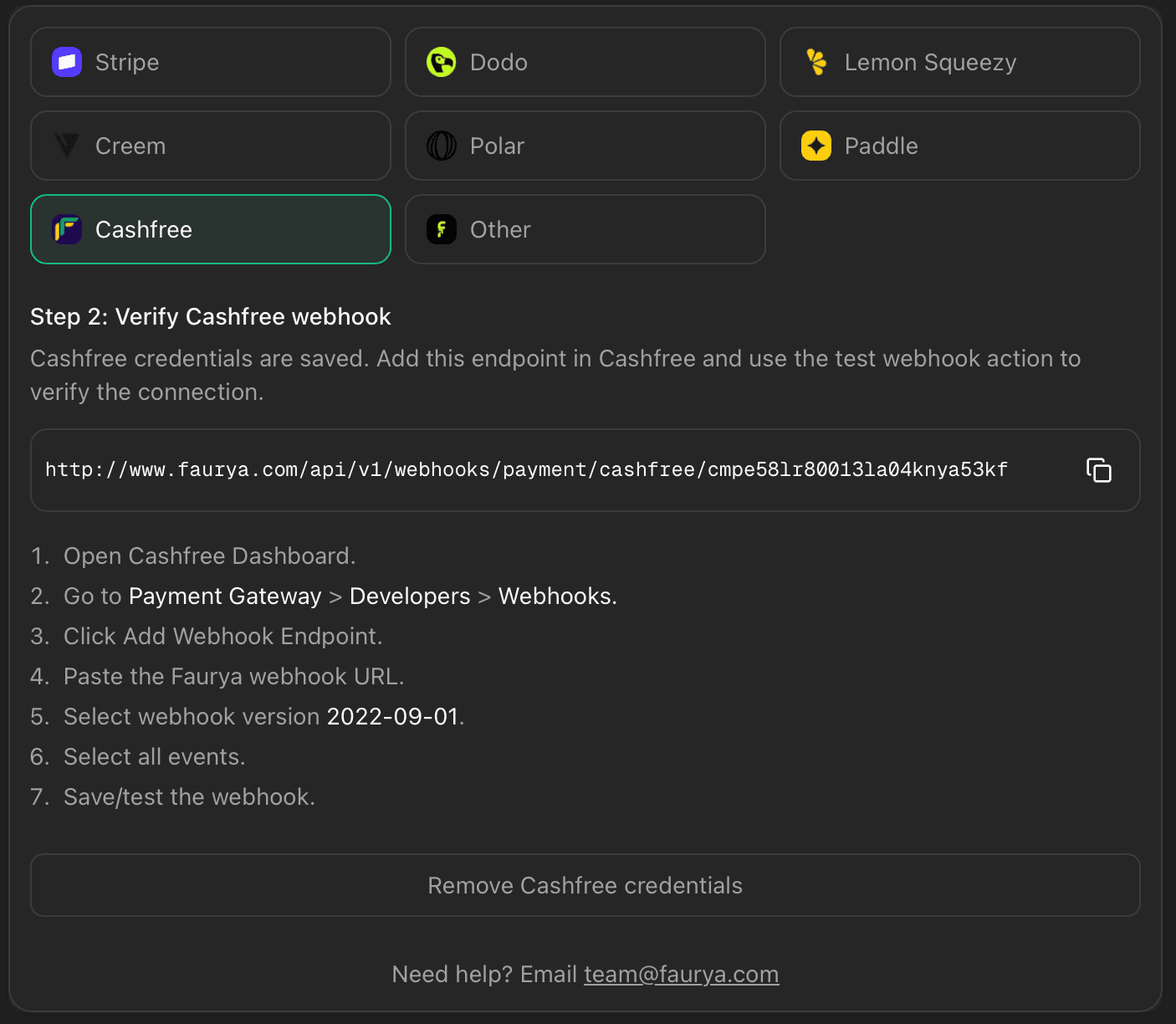Image resolution: width=1176 pixels, height=1024 pixels.
Task: Click the Paddle star logo icon
Action: click(816, 146)
